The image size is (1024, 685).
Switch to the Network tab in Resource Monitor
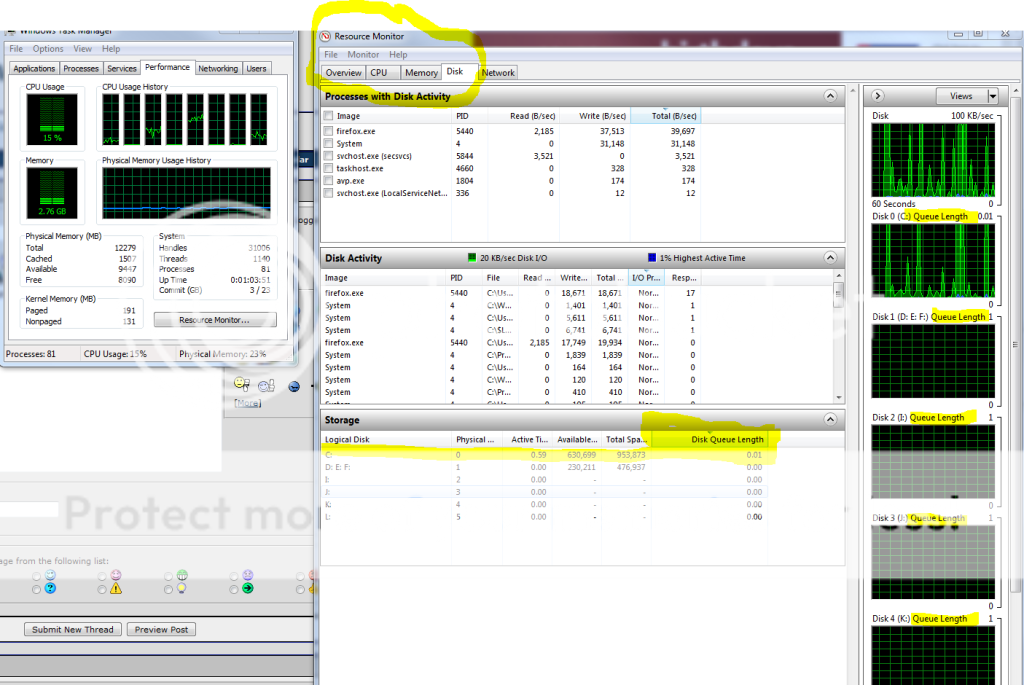pos(498,73)
